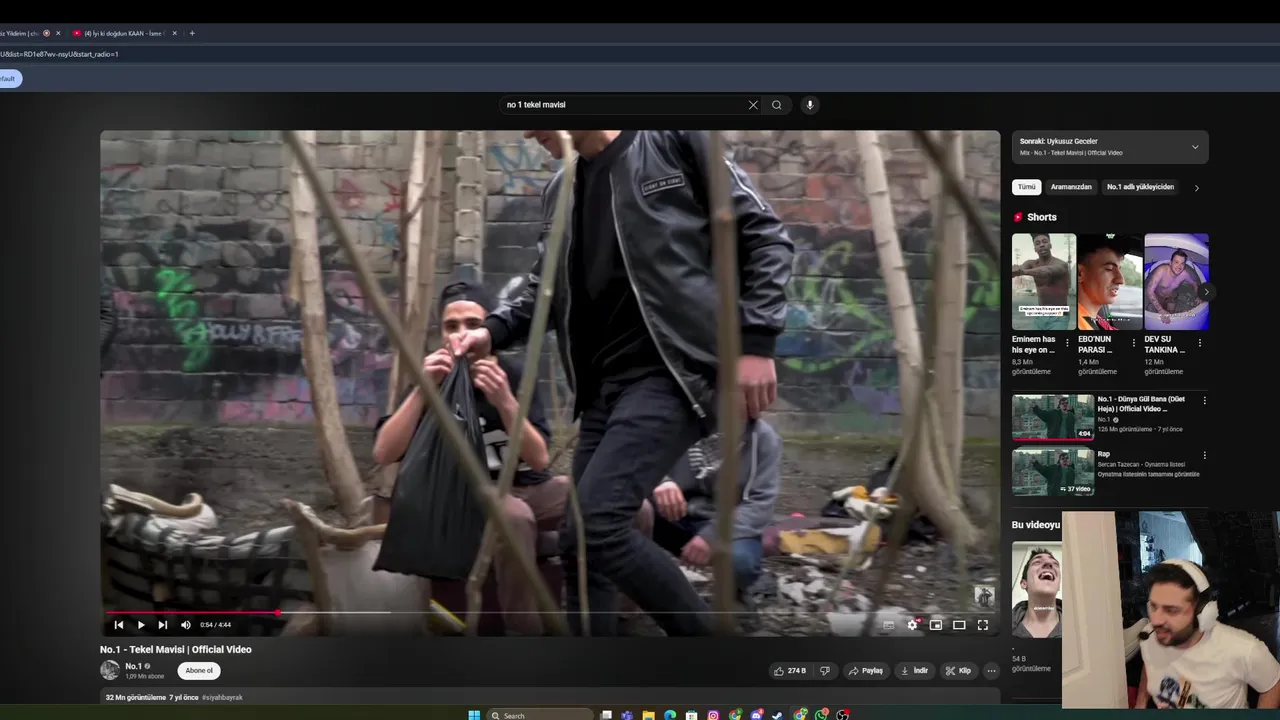Skip to the next video in player
Screen dimensions: 1280x720
(x=163, y=625)
